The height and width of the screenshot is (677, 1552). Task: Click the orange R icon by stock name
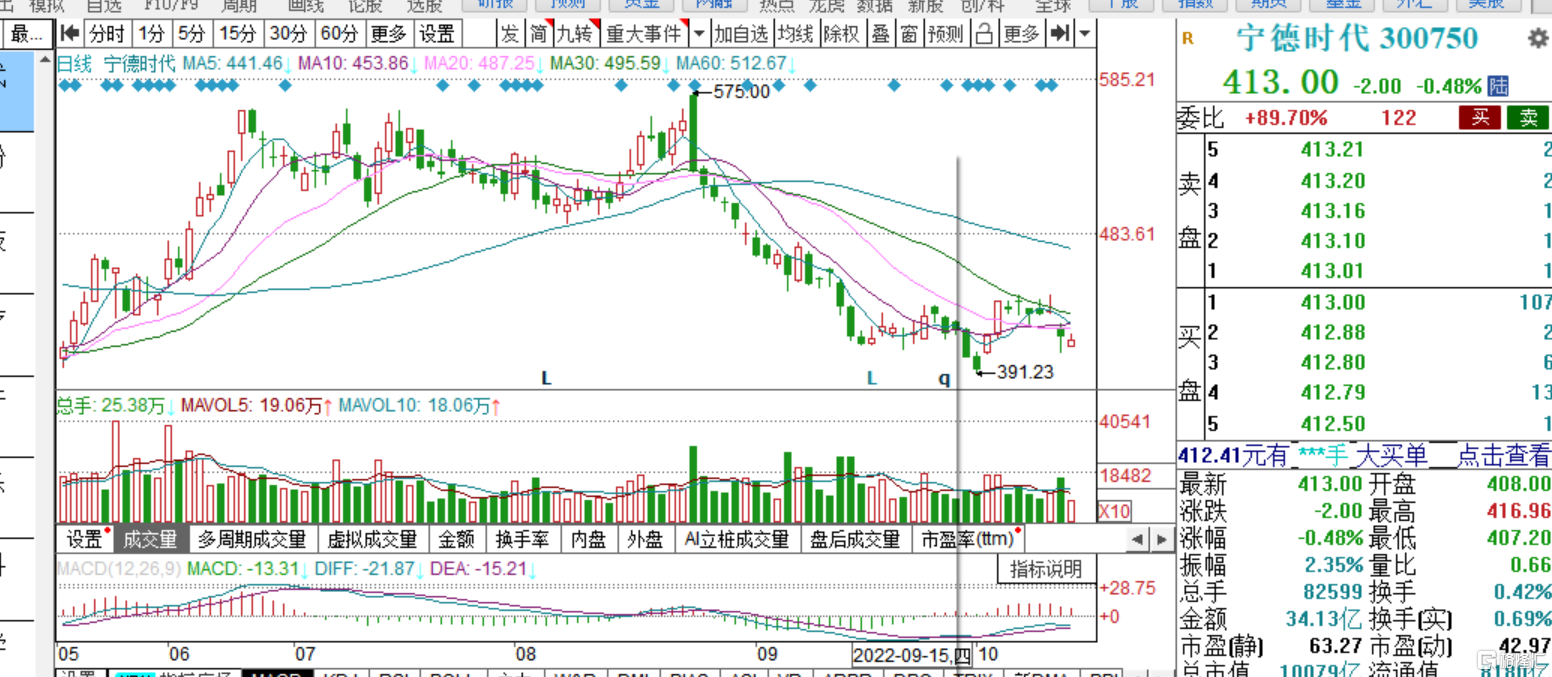(x=1188, y=39)
